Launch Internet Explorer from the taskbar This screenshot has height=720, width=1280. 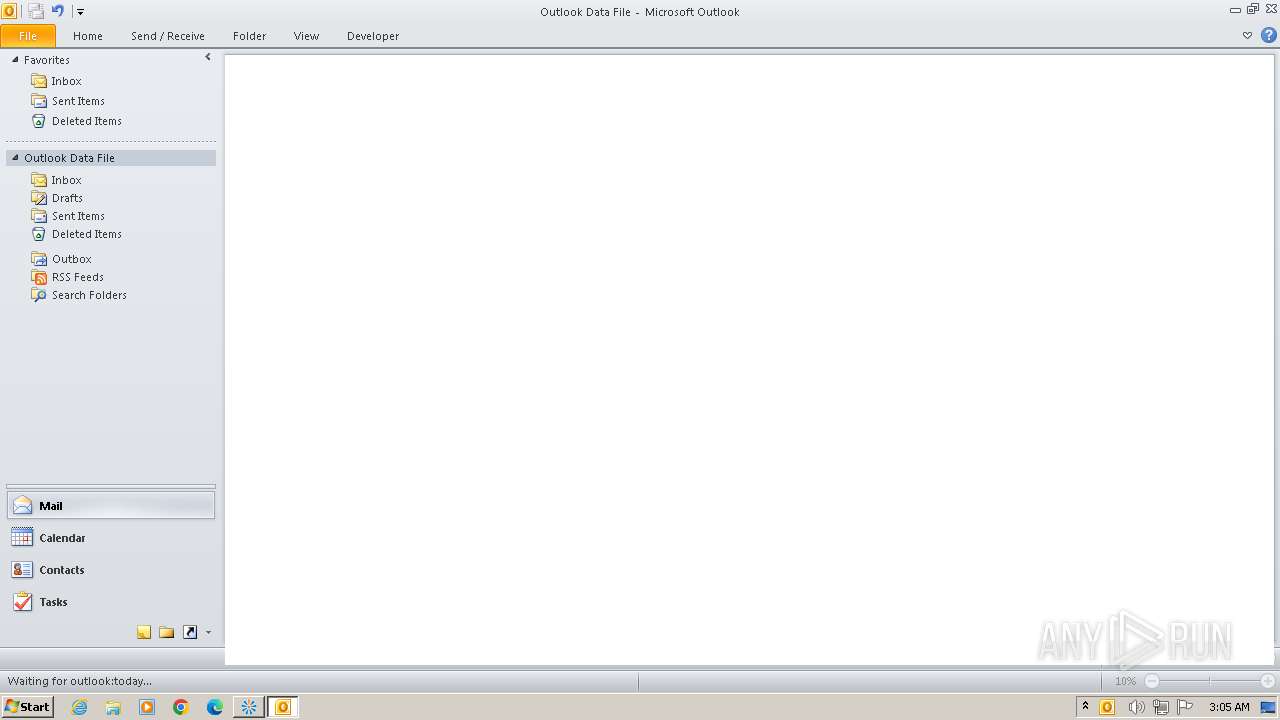pyautogui.click(x=79, y=707)
